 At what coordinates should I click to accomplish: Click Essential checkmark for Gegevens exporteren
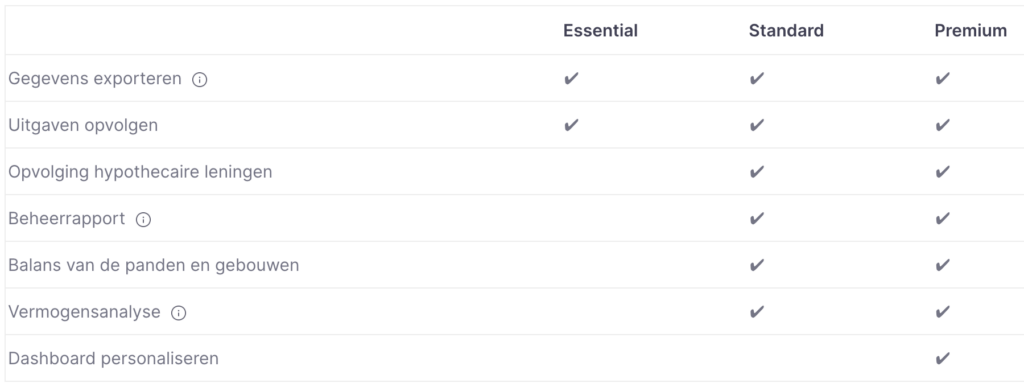(571, 78)
